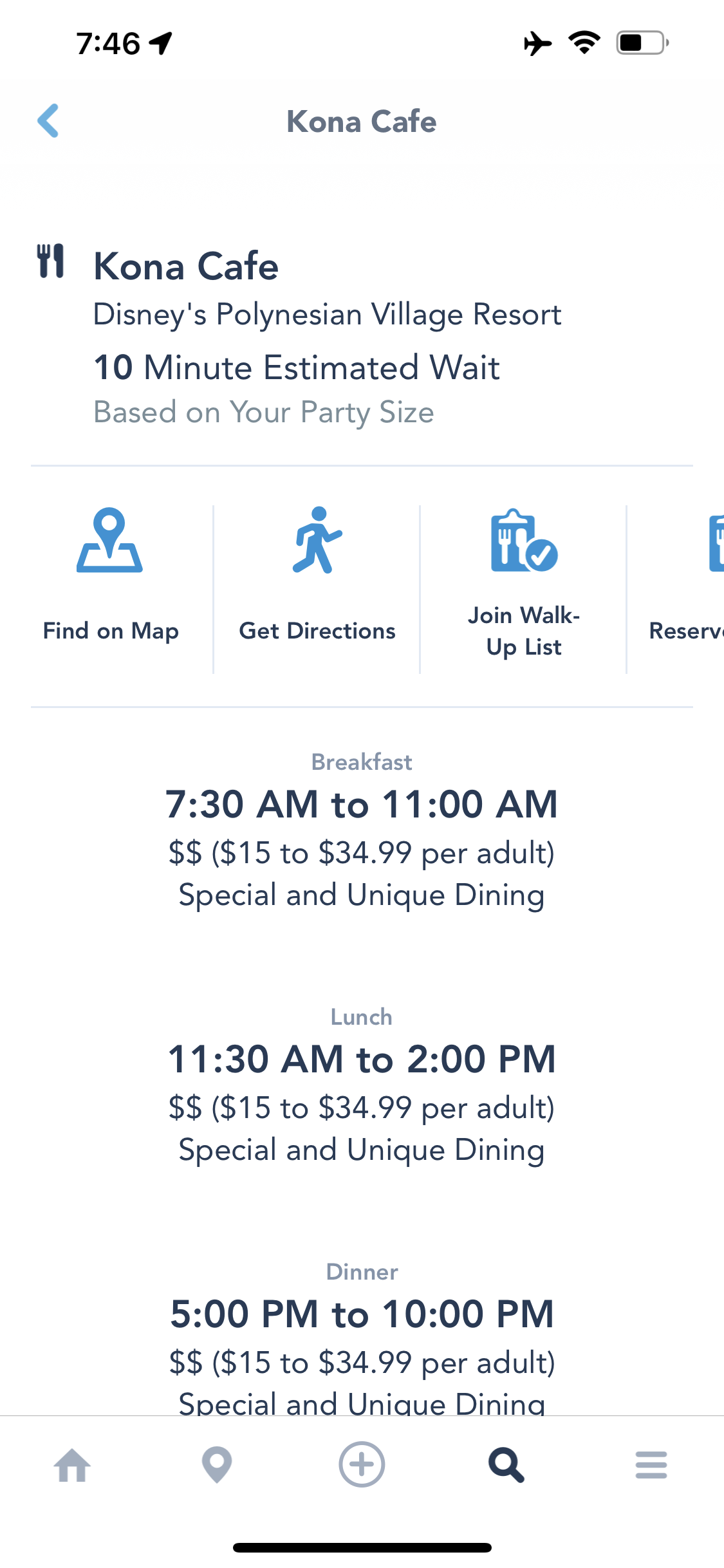Tap the Find on Map icon
Screen dimensions: 724x1568
(x=109, y=541)
